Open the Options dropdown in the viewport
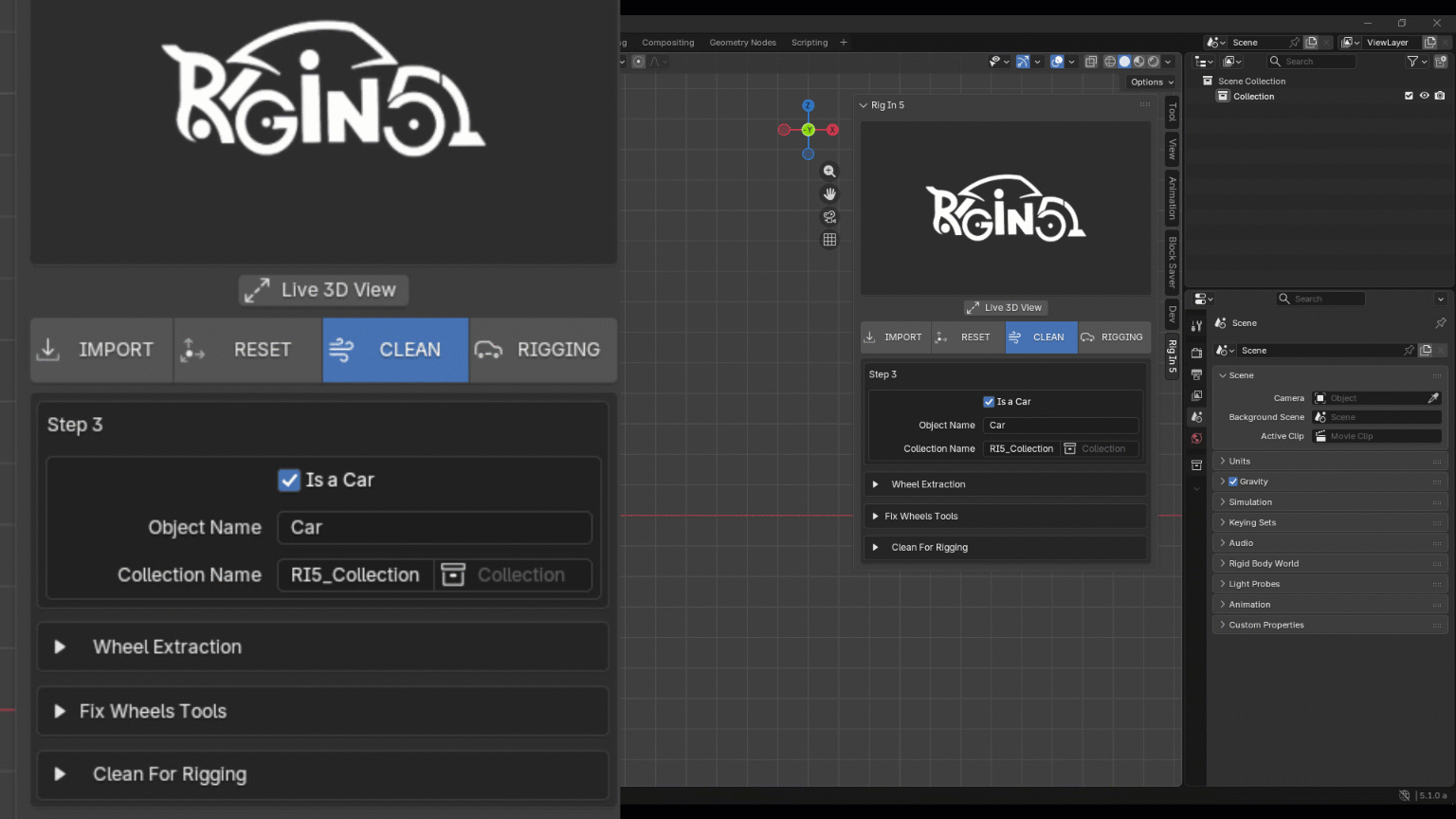Screen dimensions: 1456x819 coord(1152,82)
